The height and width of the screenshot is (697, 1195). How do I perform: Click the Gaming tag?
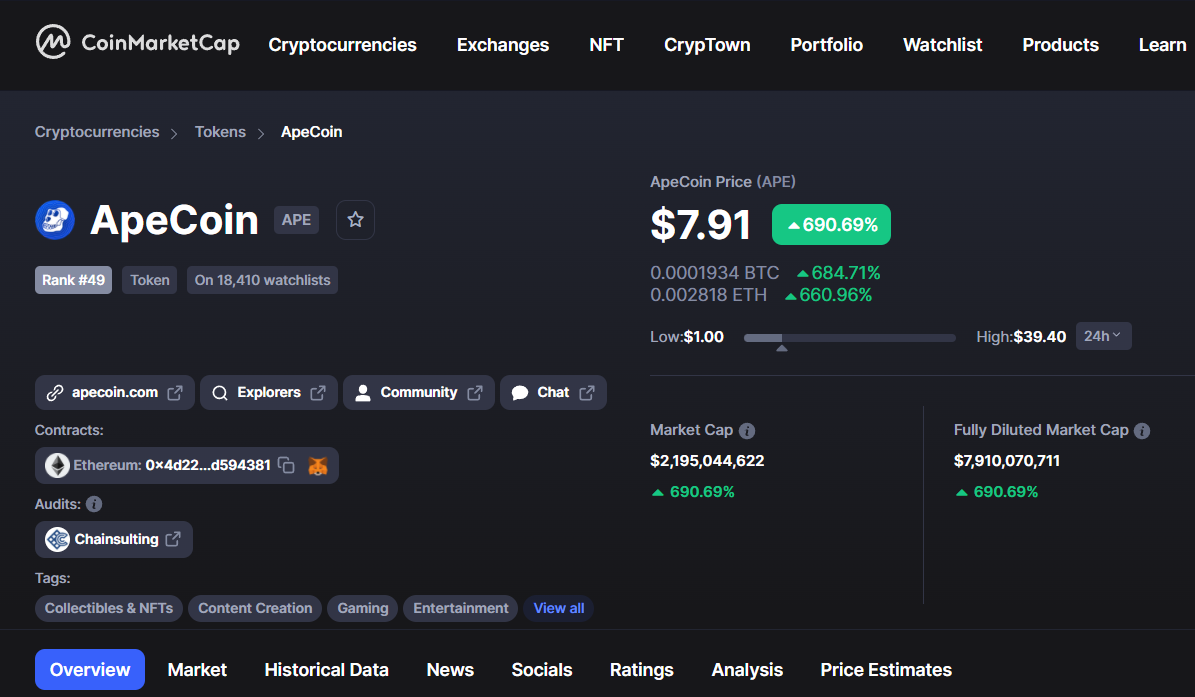[363, 608]
